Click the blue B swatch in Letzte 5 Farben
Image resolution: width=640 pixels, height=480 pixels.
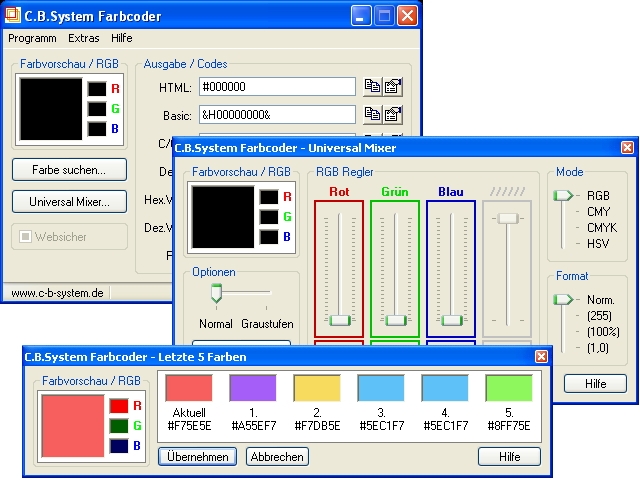point(118,448)
